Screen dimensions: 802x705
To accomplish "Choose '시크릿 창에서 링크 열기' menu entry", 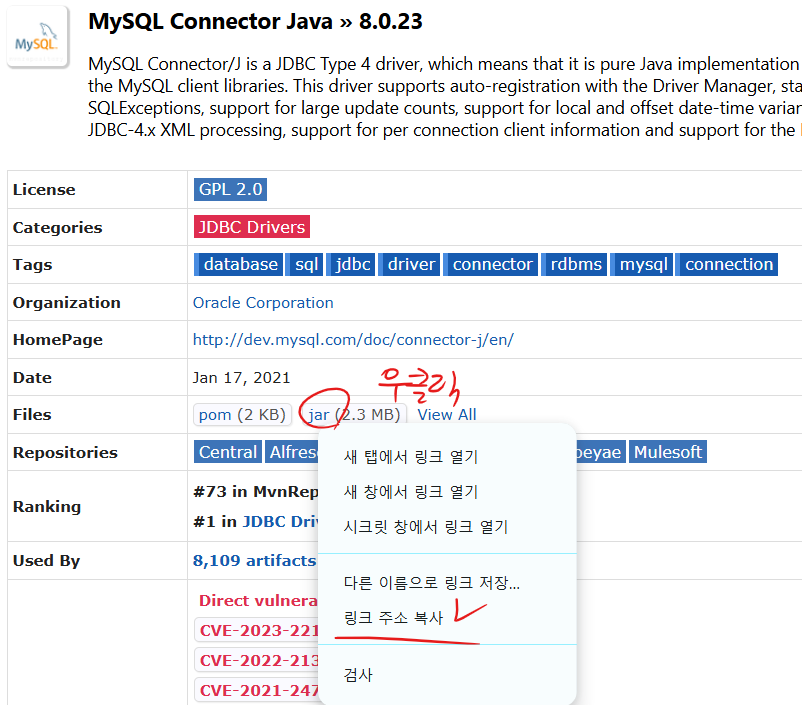I will tap(447, 526).
